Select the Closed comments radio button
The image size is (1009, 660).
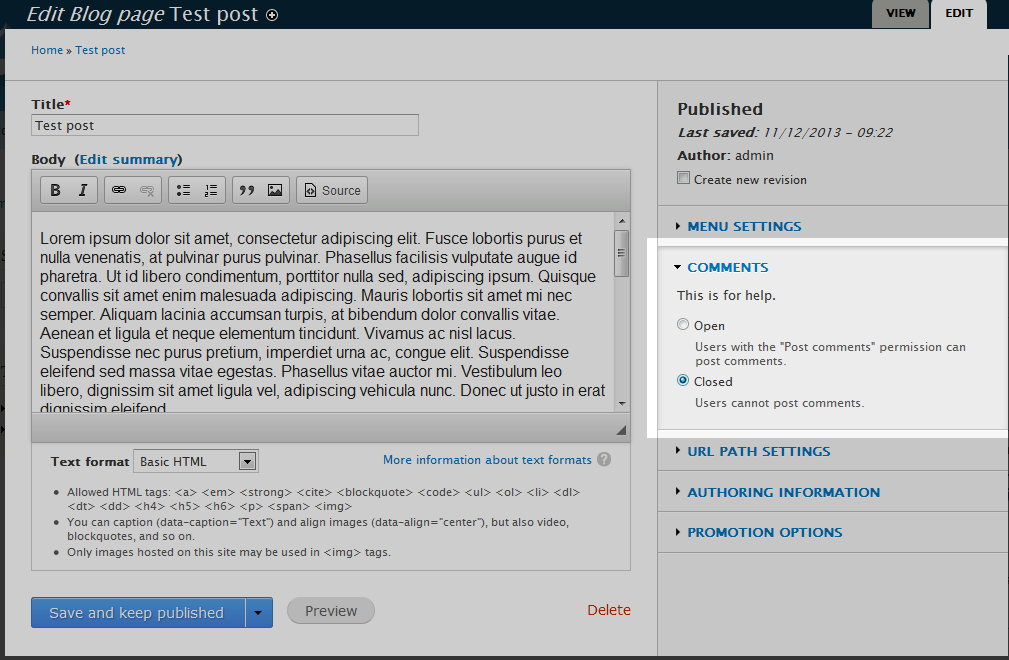pos(683,380)
